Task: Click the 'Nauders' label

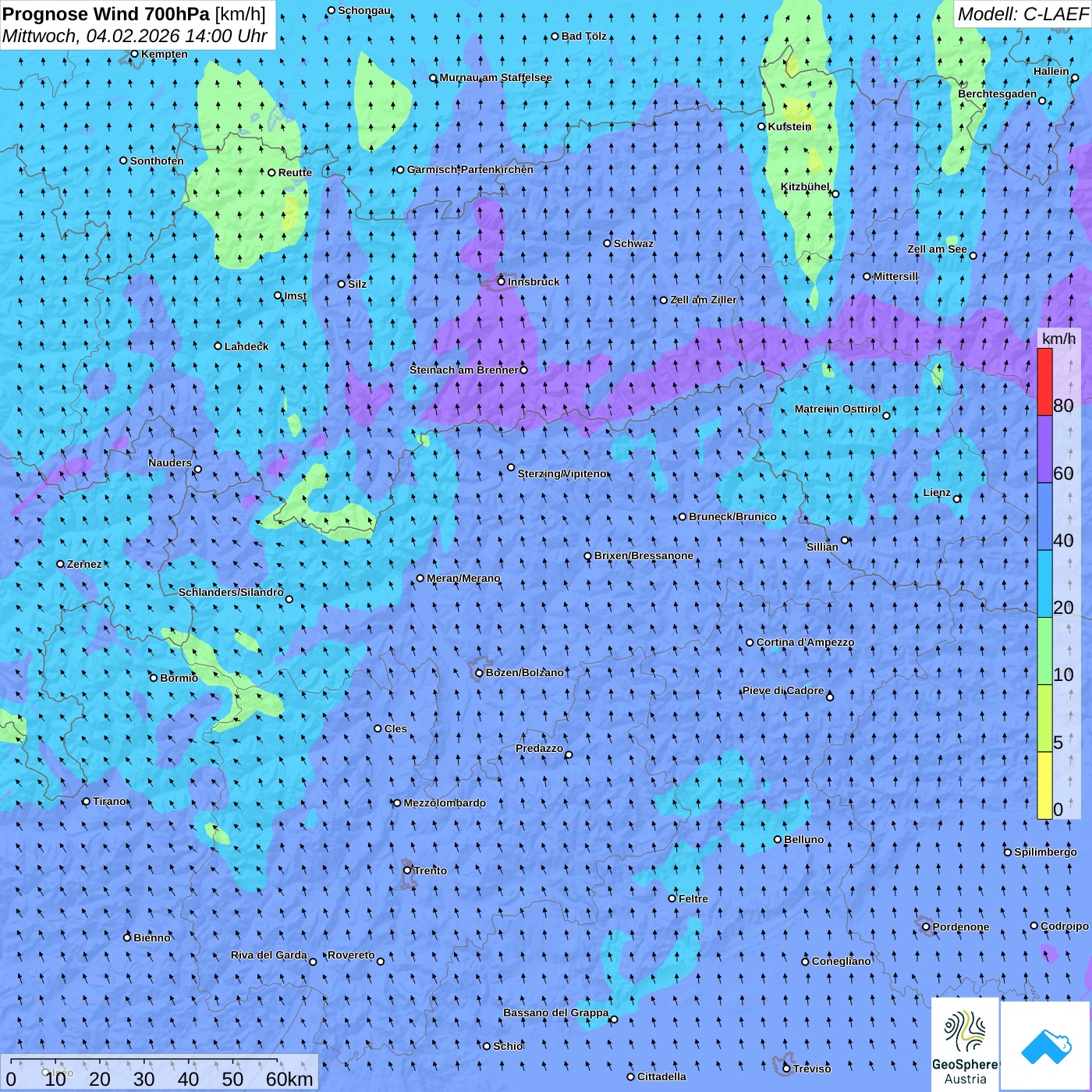Action: tap(170, 463)
